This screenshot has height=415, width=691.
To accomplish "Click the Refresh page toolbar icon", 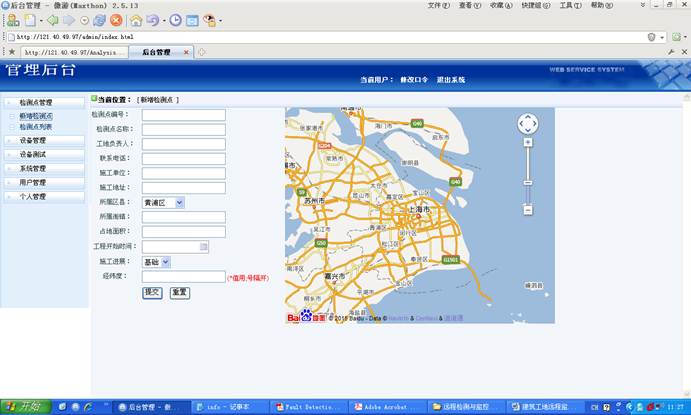I will pos(99,20).
